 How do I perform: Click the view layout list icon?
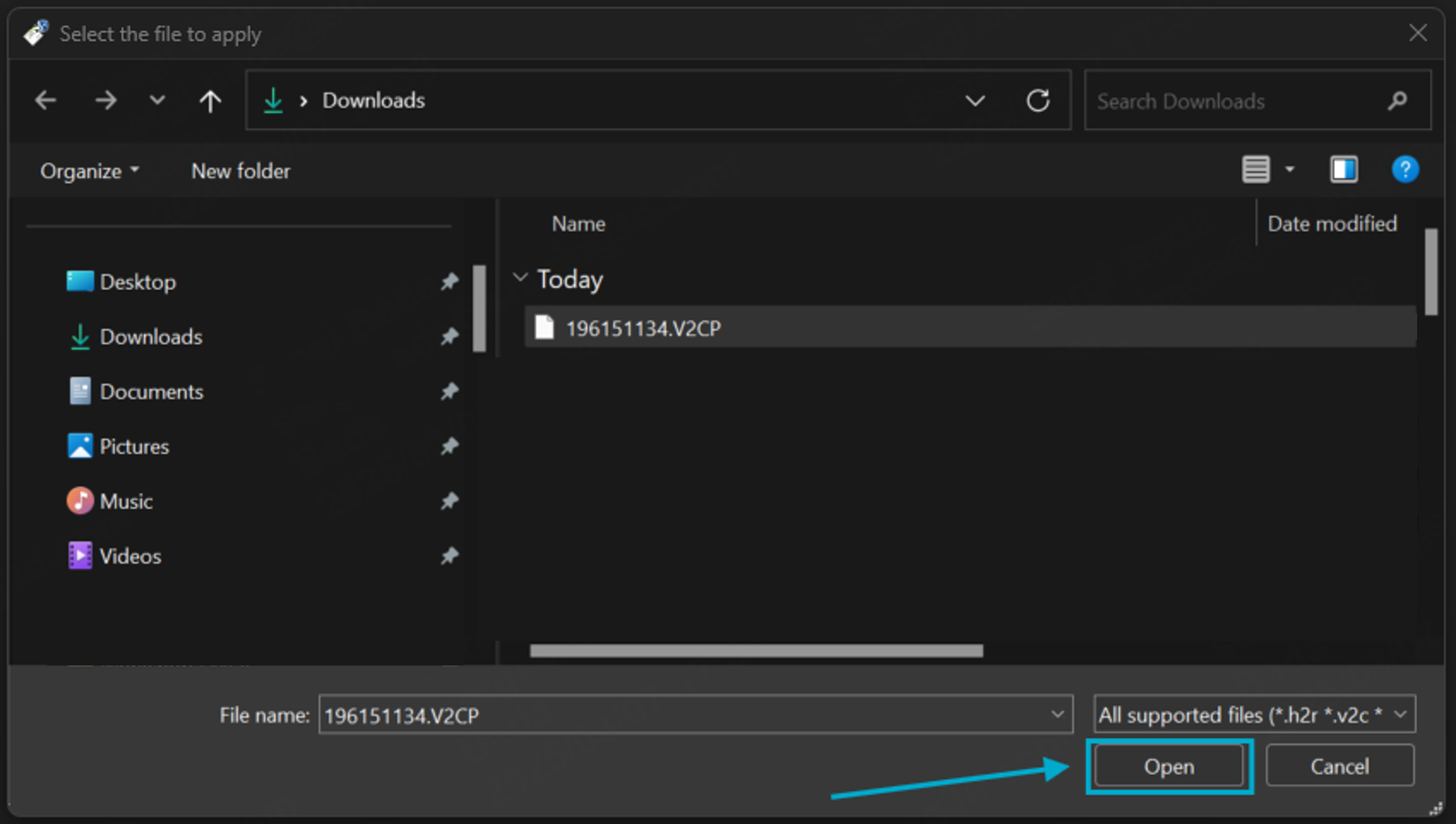tap(1256, 170)
